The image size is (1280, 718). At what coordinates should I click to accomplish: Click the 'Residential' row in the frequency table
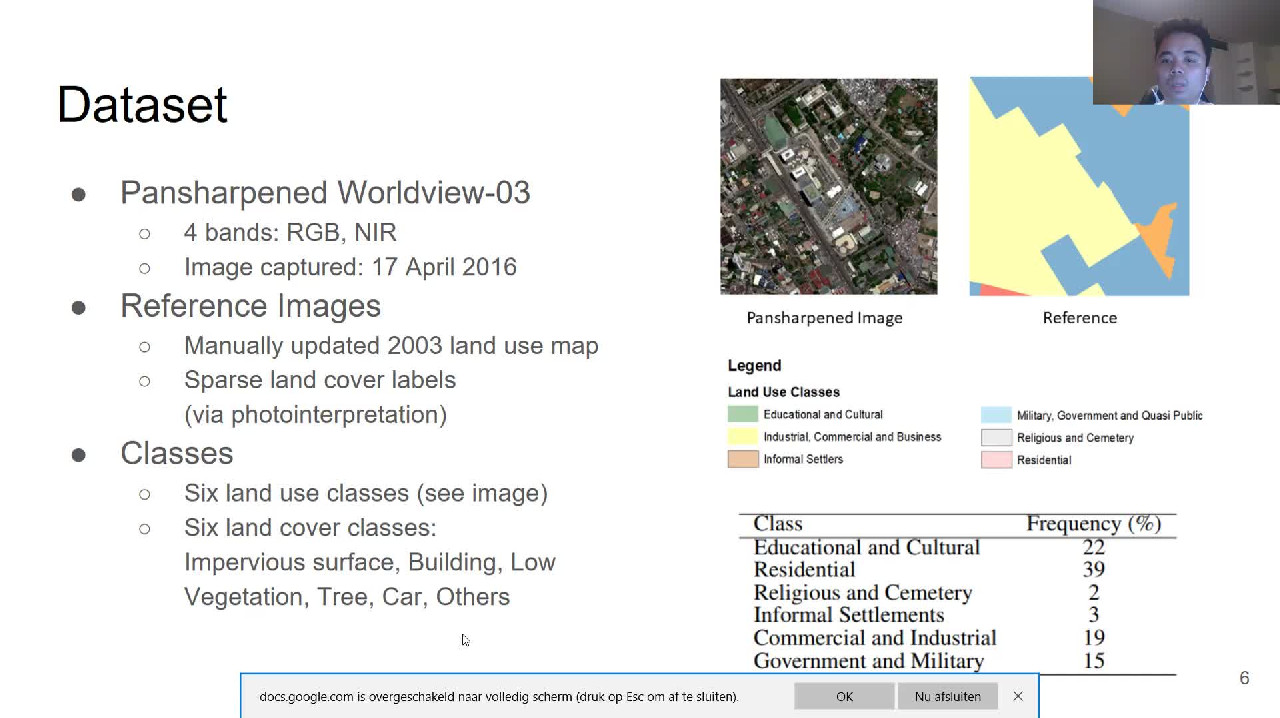(x=804, y=570)
